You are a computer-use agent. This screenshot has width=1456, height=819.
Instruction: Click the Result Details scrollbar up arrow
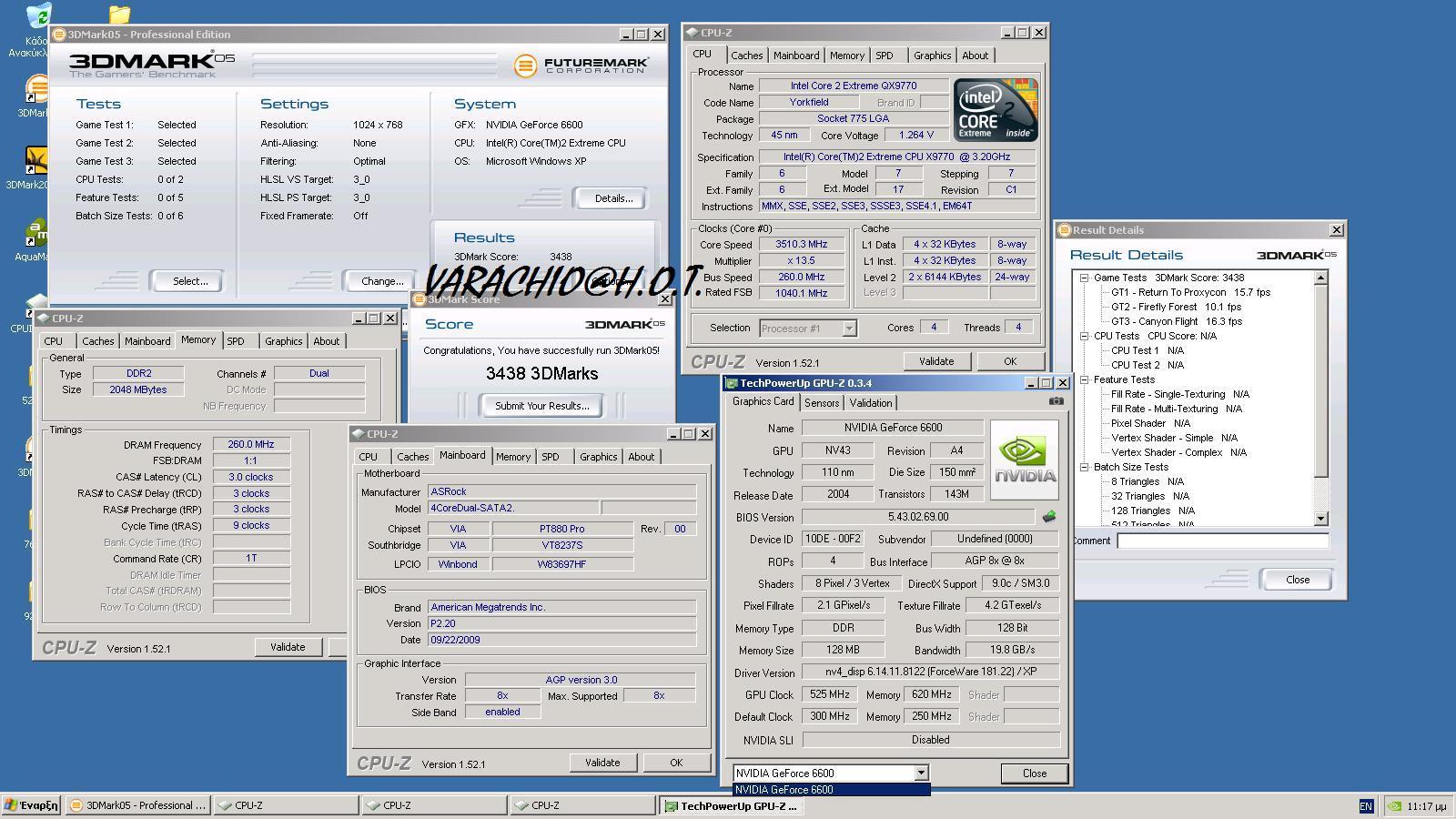(x=1321, y=278)
